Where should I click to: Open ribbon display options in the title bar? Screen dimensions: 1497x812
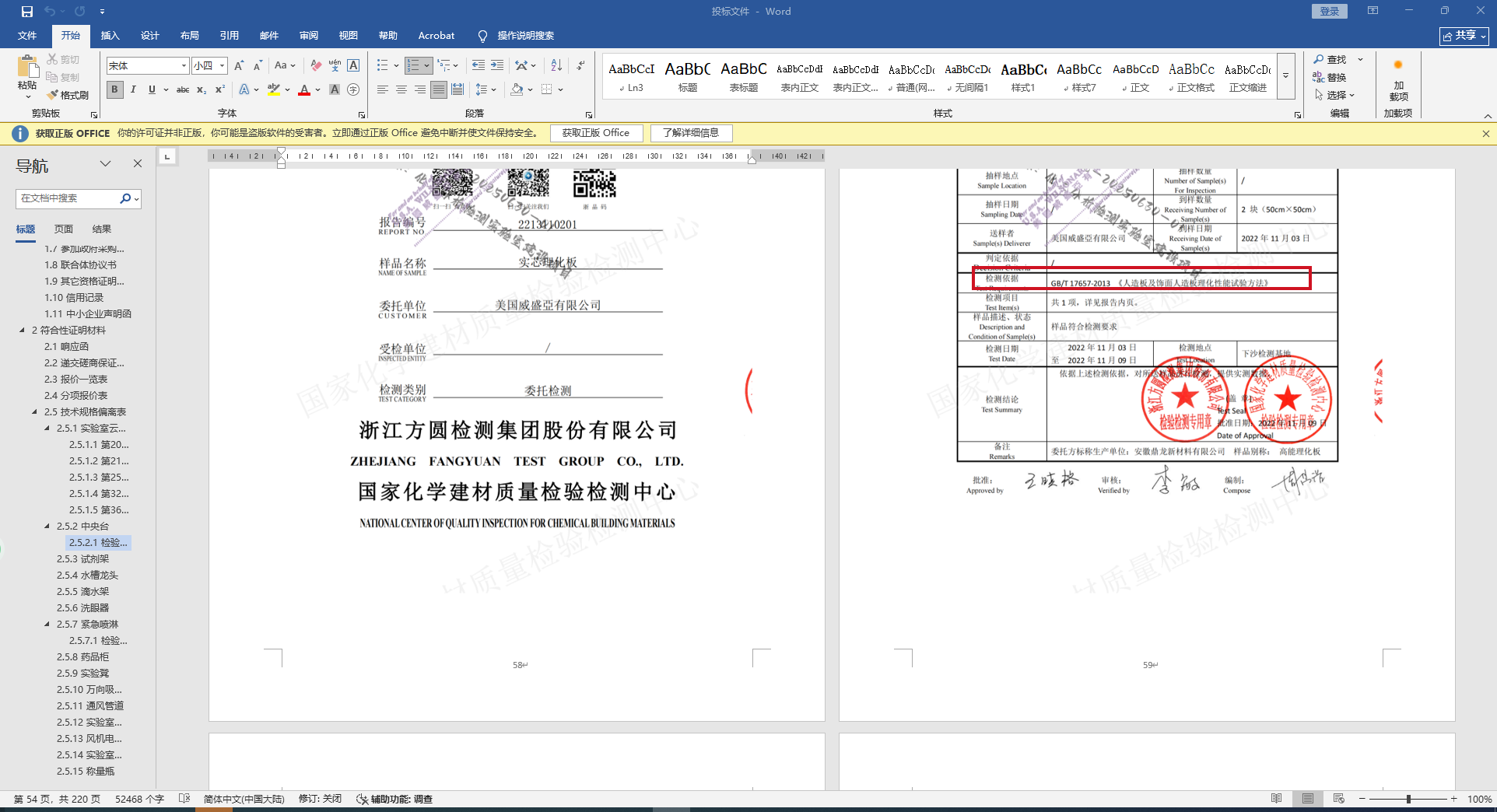pyautogui.click(x=1373, y=11)
